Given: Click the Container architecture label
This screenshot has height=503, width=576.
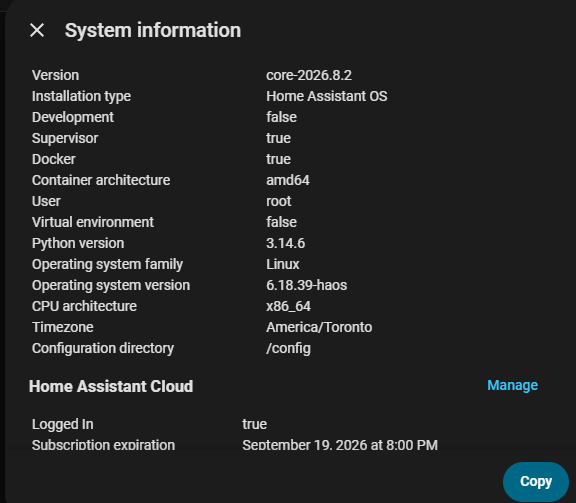Looking at the screenshot, I should [x=101, y=180].
